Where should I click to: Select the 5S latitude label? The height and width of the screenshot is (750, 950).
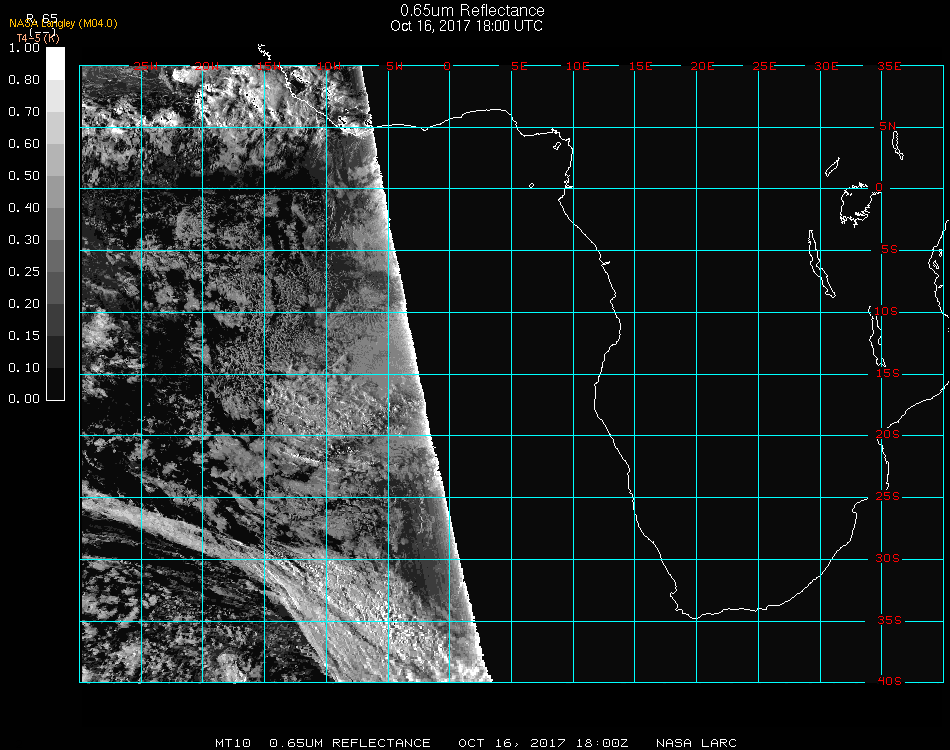(889, 250)
